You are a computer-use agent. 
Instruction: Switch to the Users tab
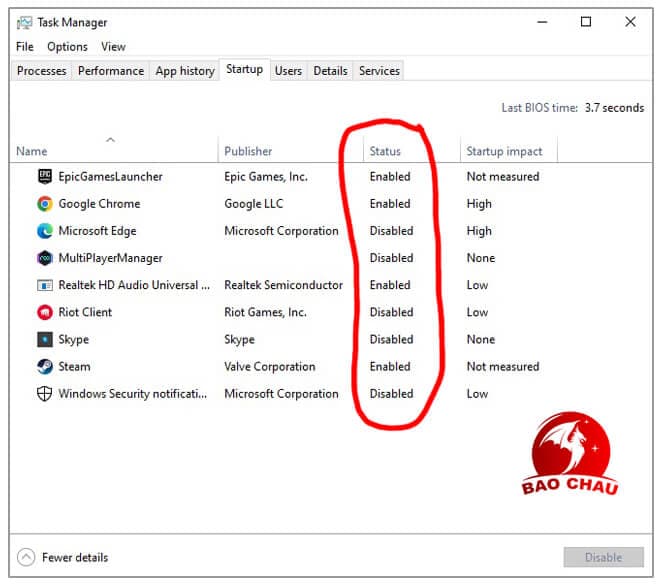point(288,70)
